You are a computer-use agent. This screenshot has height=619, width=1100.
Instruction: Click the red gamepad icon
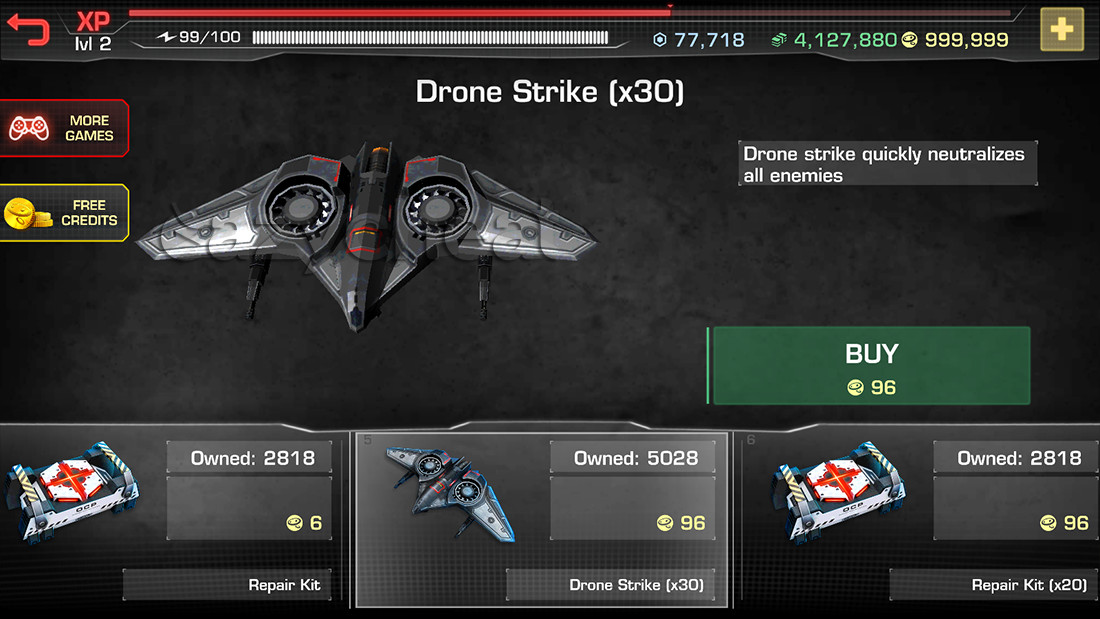pos(29,128)
